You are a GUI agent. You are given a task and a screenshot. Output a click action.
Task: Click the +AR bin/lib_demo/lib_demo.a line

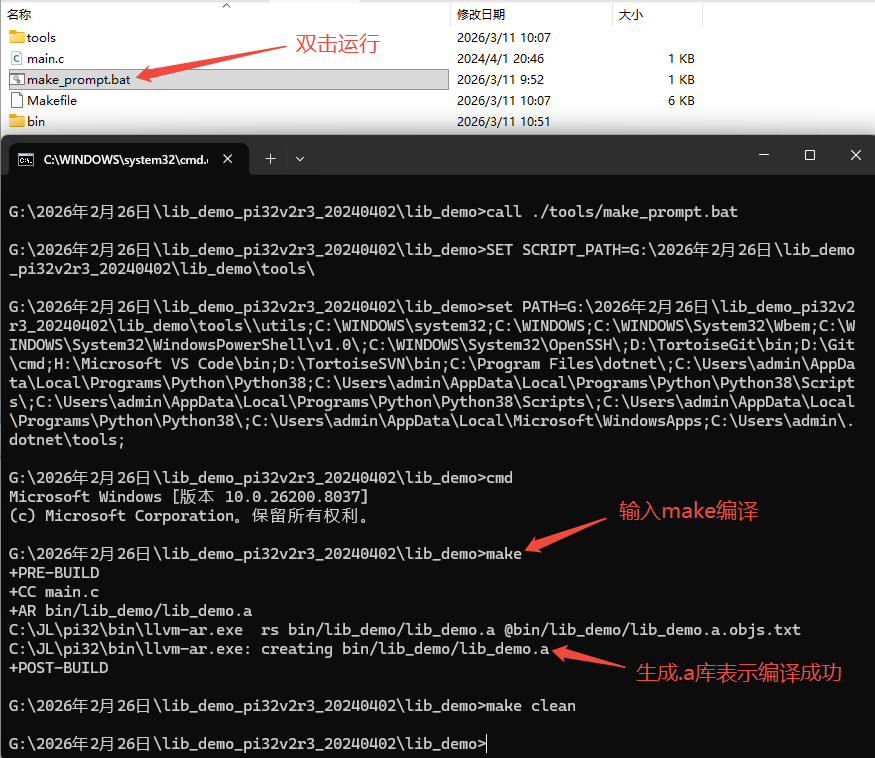tap(131, 611)
